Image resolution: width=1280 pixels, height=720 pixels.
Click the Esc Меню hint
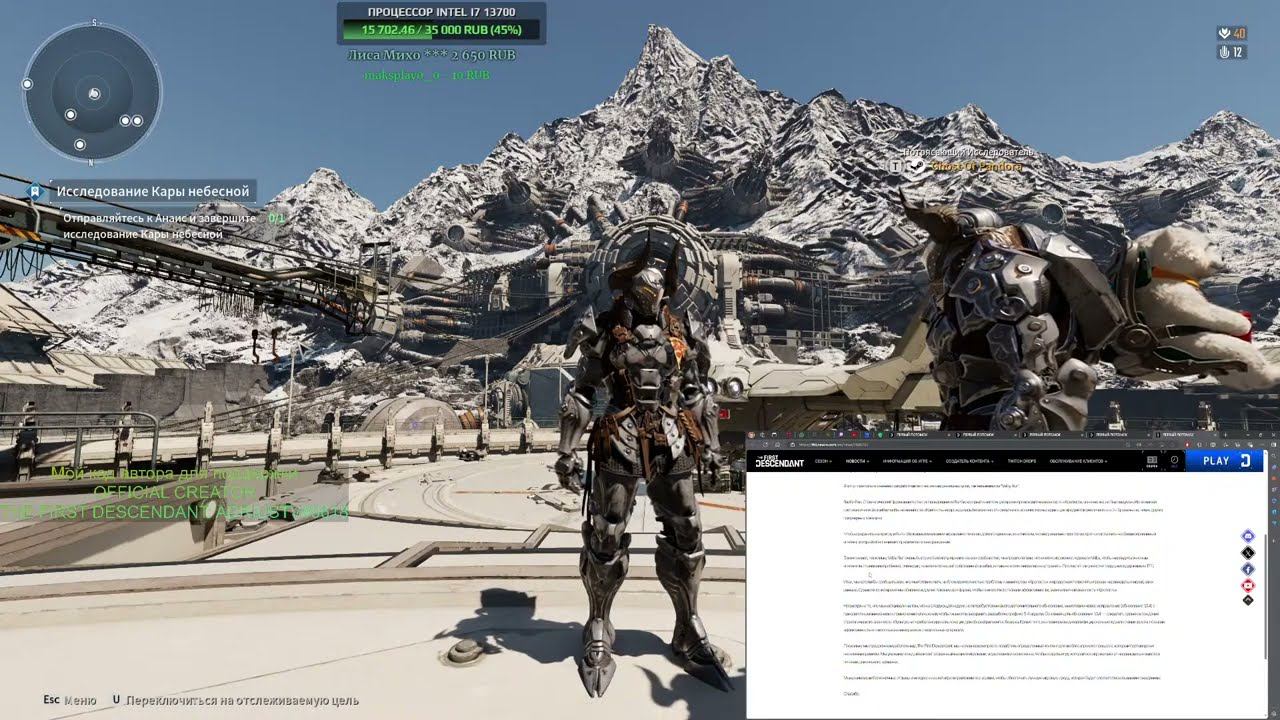coord(70,701)
